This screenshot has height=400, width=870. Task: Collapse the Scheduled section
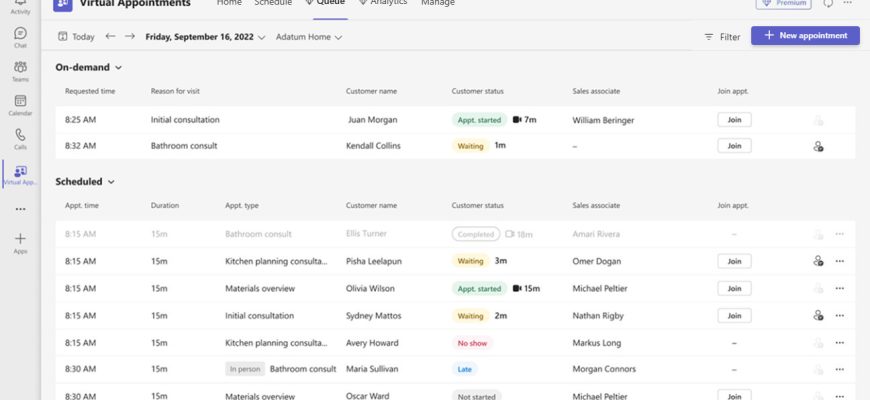tap(85, 181)
